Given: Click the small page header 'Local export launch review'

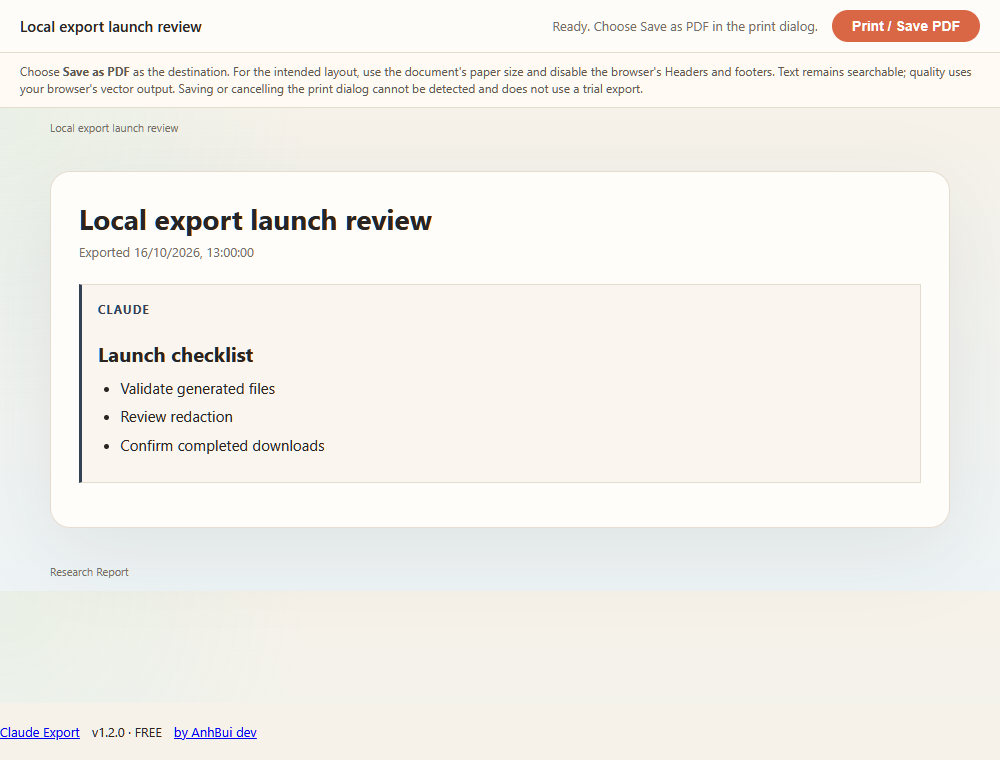Looking at the screenshot, I should [x=114, y=128].
